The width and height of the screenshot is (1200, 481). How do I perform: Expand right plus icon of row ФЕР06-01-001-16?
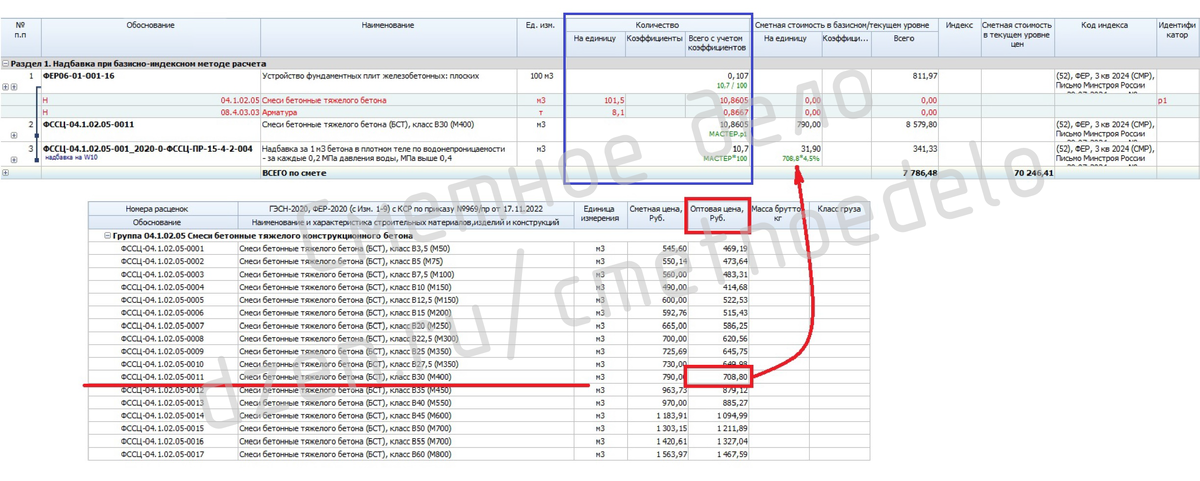14,87
